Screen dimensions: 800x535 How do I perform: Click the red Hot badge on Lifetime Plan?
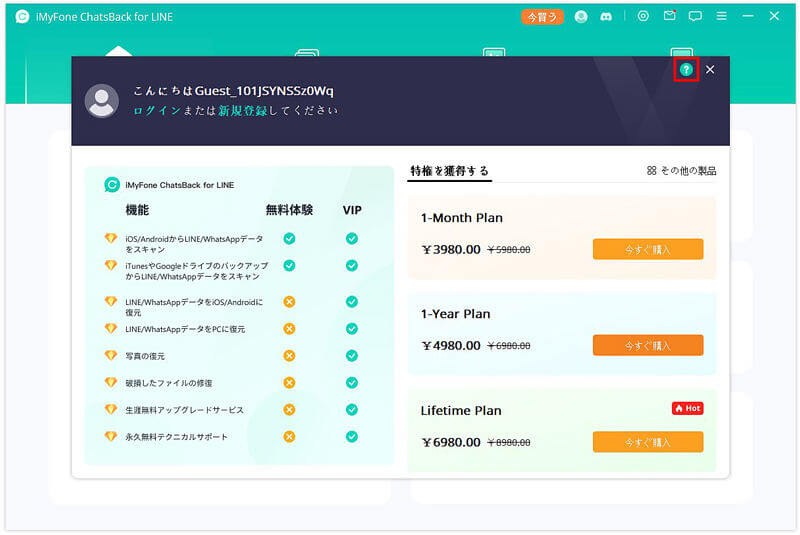[x=687, y=408]
